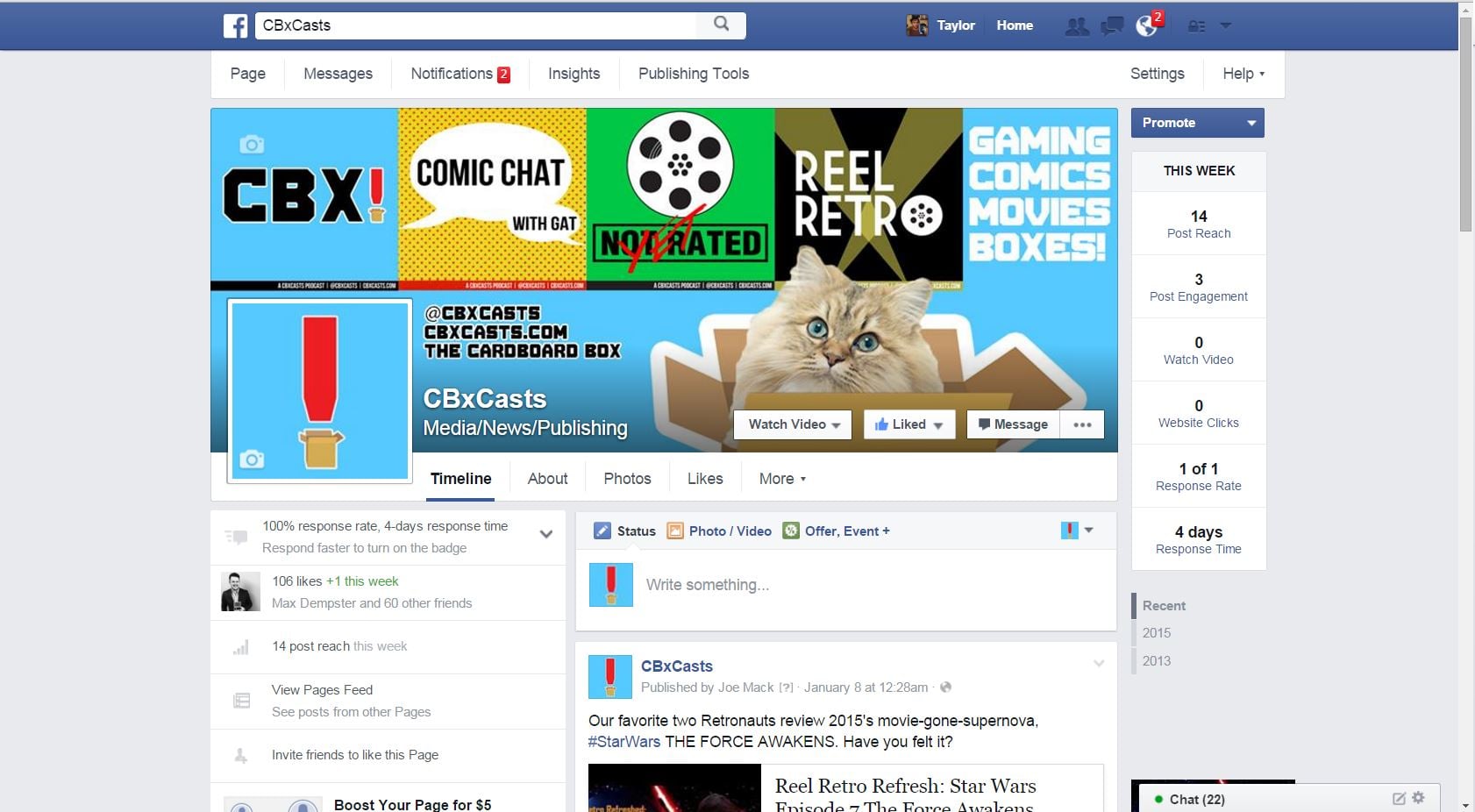This screenshot has width=1475, height=812.
Task: Open the globe notifications icon
Action: click(1146, 26)
